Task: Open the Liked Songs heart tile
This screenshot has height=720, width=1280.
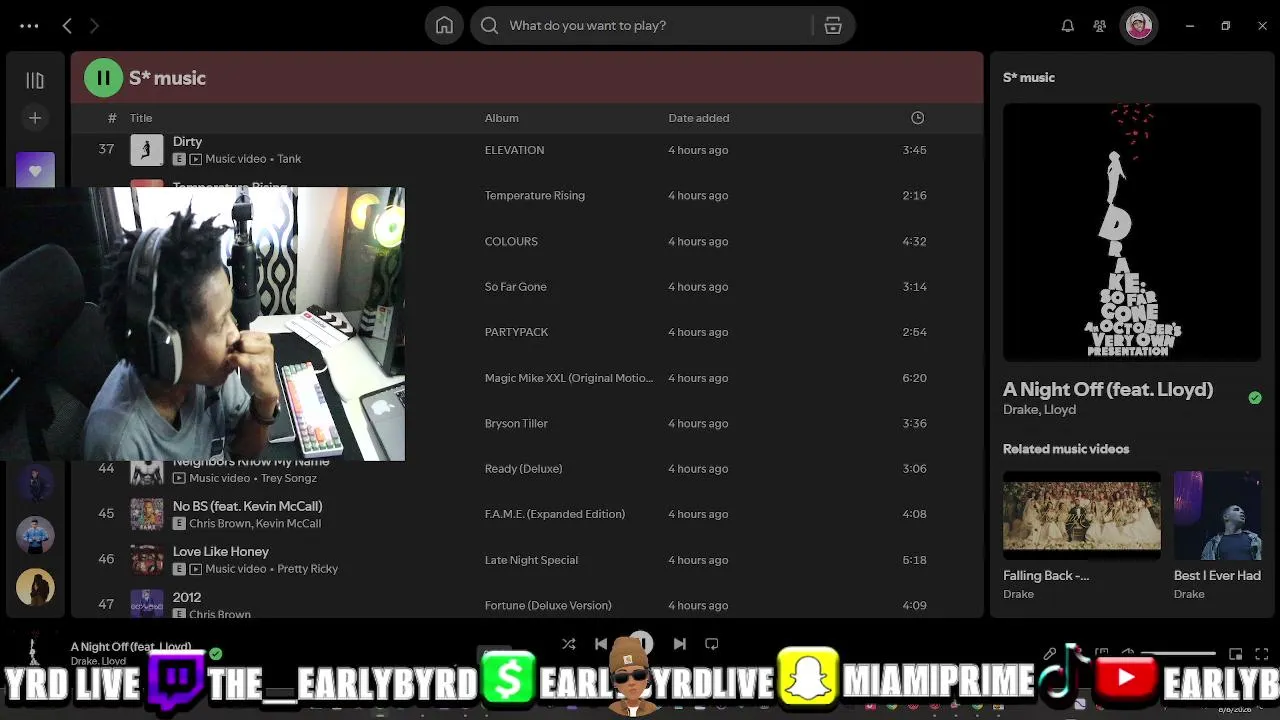Action: (x=35, y=170)
